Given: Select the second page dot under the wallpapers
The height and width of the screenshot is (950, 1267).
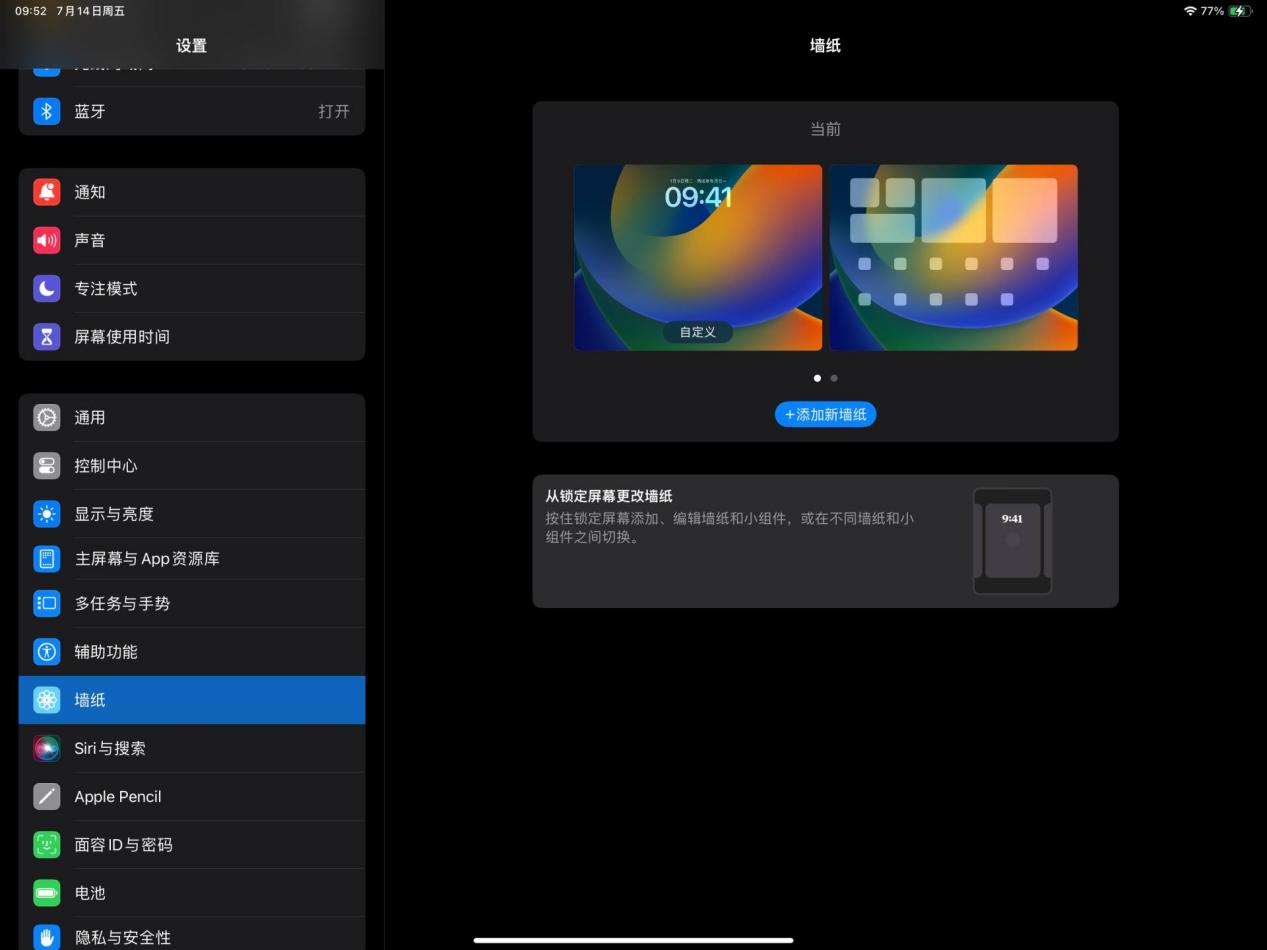Looking at the screenshot, I should [834, 378].
